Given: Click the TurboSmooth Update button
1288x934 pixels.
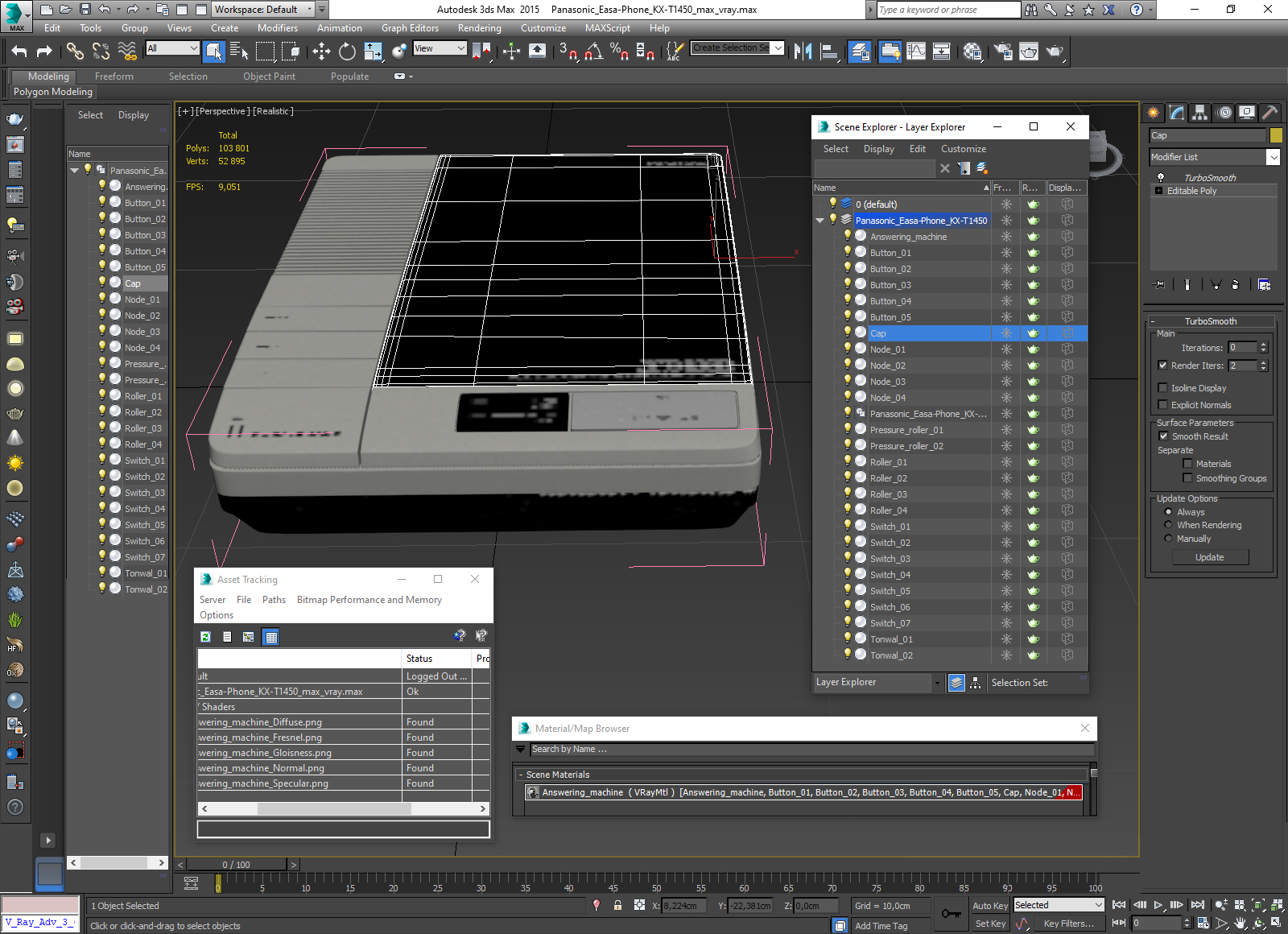Looking at the screenshot, I should point(1210,557).
